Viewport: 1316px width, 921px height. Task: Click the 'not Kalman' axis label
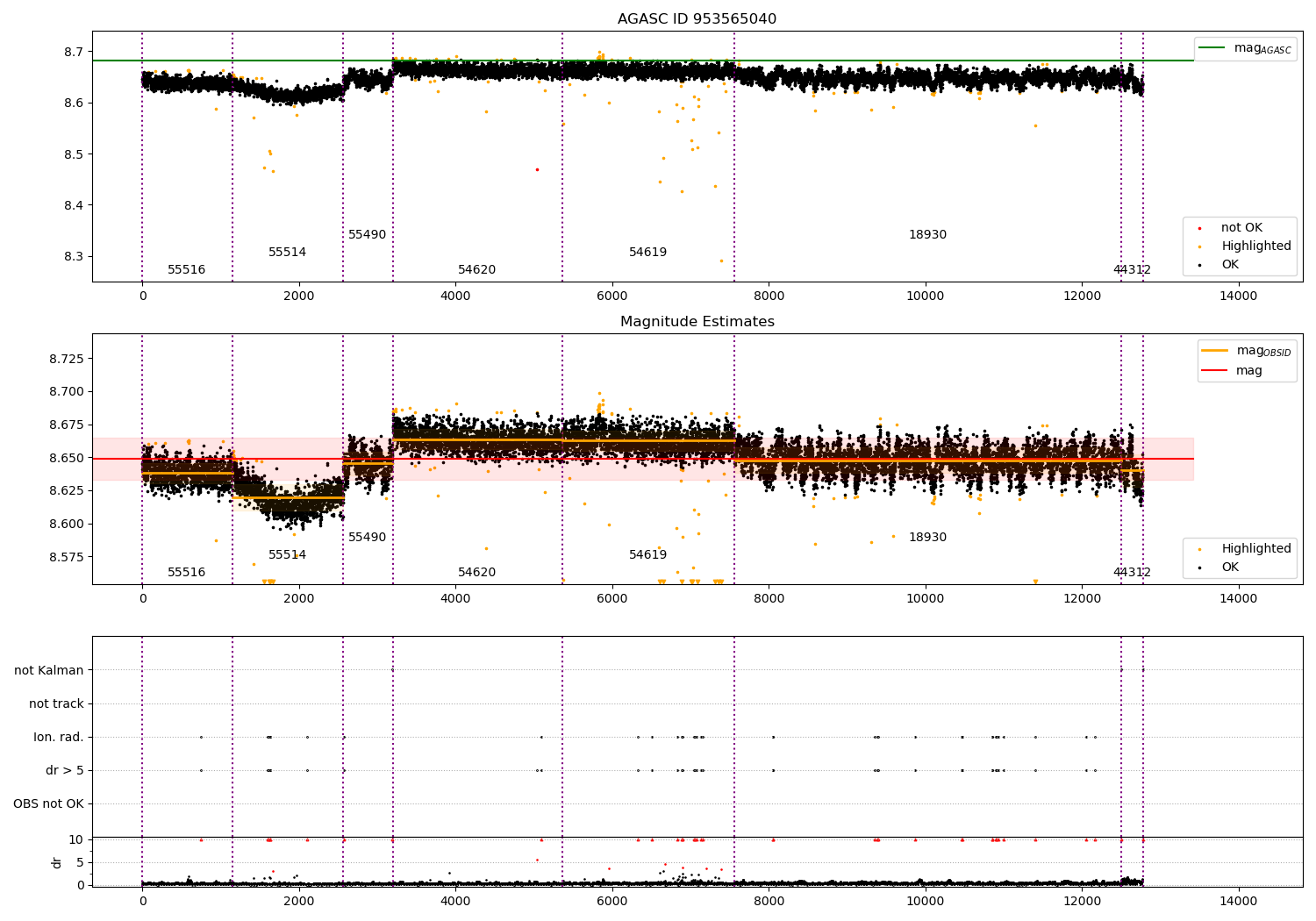(49, 671)
